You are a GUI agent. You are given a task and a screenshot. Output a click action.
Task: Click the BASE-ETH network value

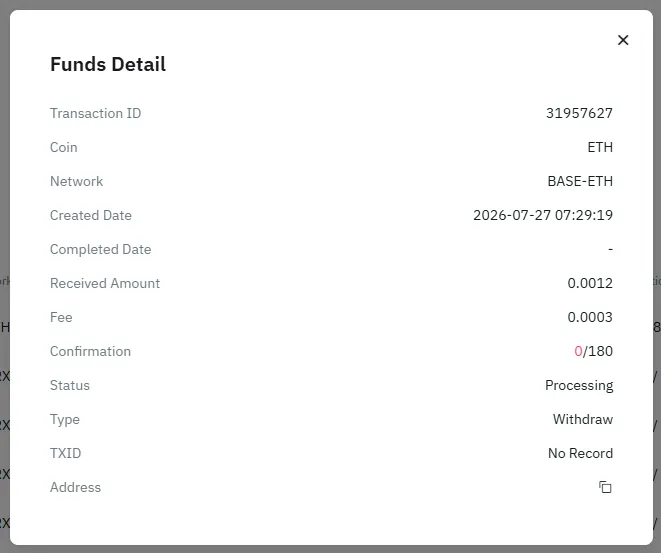coord(580,181)
